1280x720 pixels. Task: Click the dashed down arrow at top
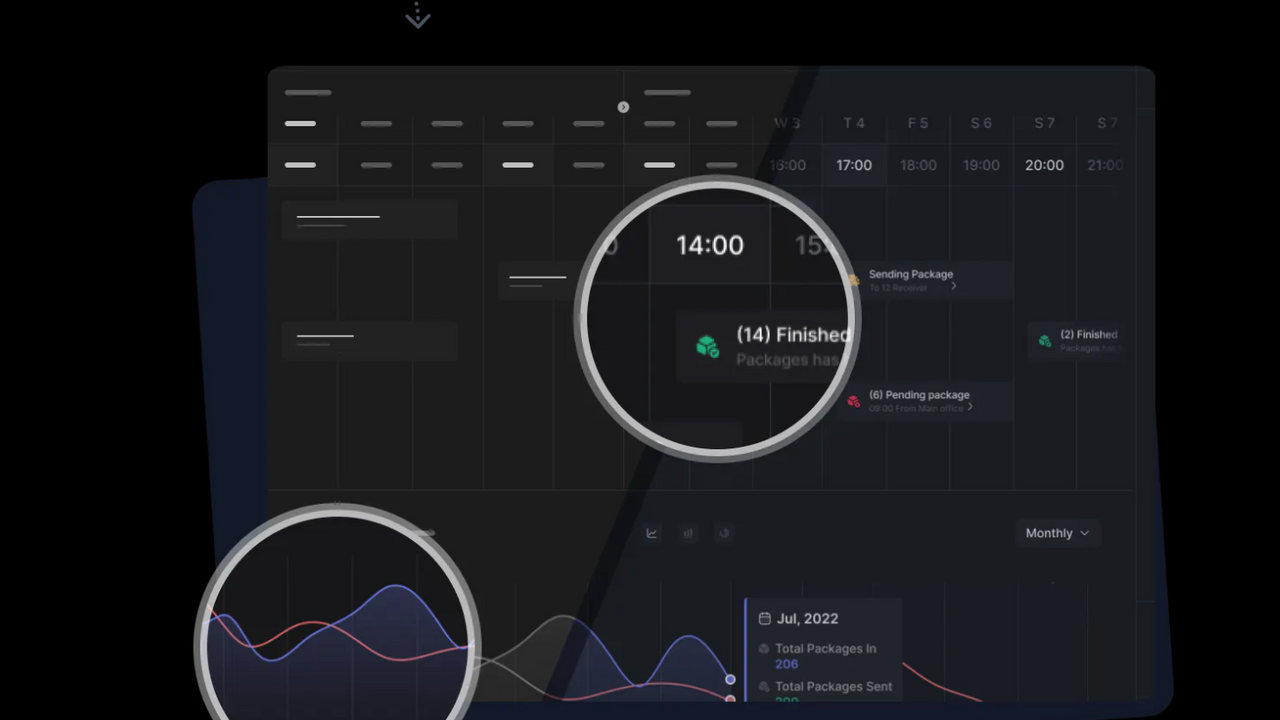point(418,16)
